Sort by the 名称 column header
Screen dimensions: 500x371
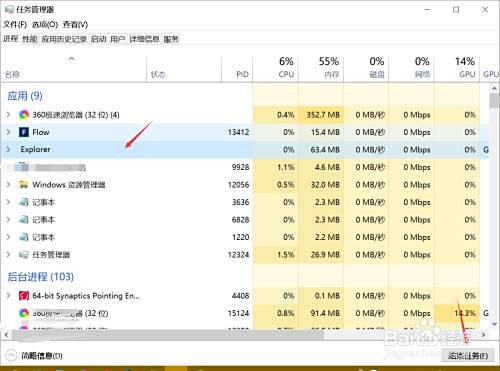73,69
